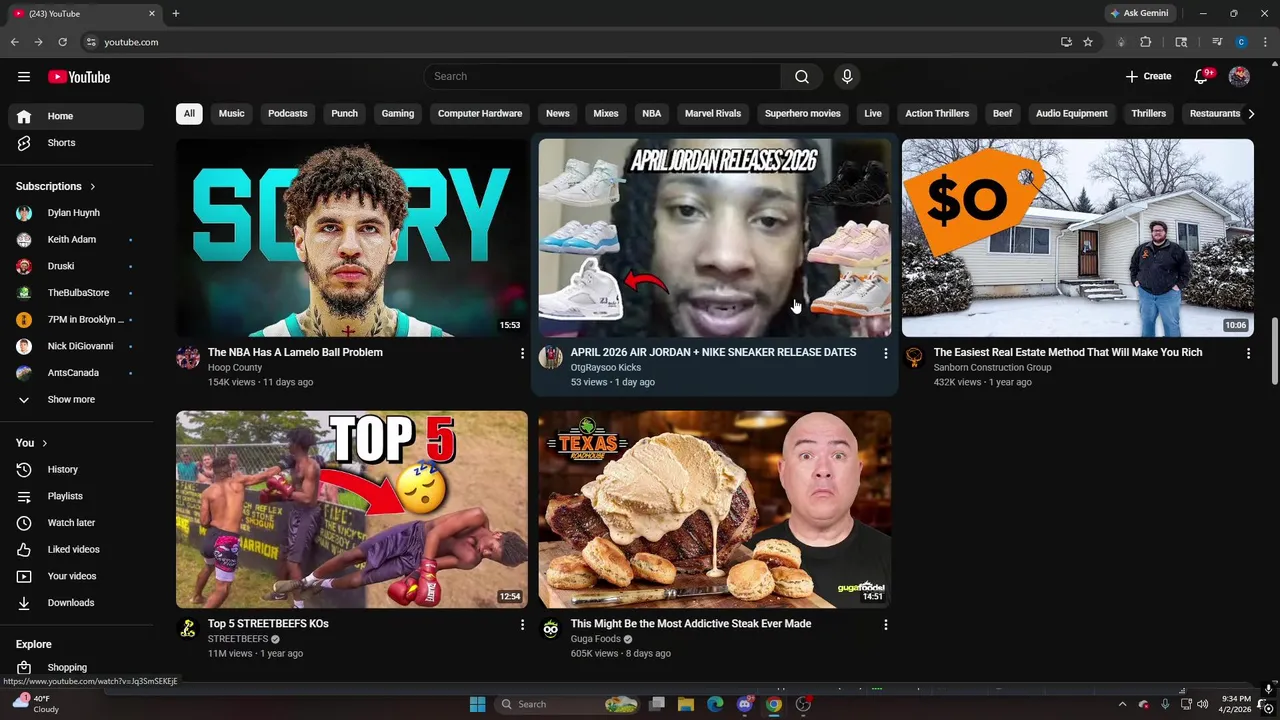
Task: Select the Music filter chip
Action: pyautogui.click(x=232, y=114)
